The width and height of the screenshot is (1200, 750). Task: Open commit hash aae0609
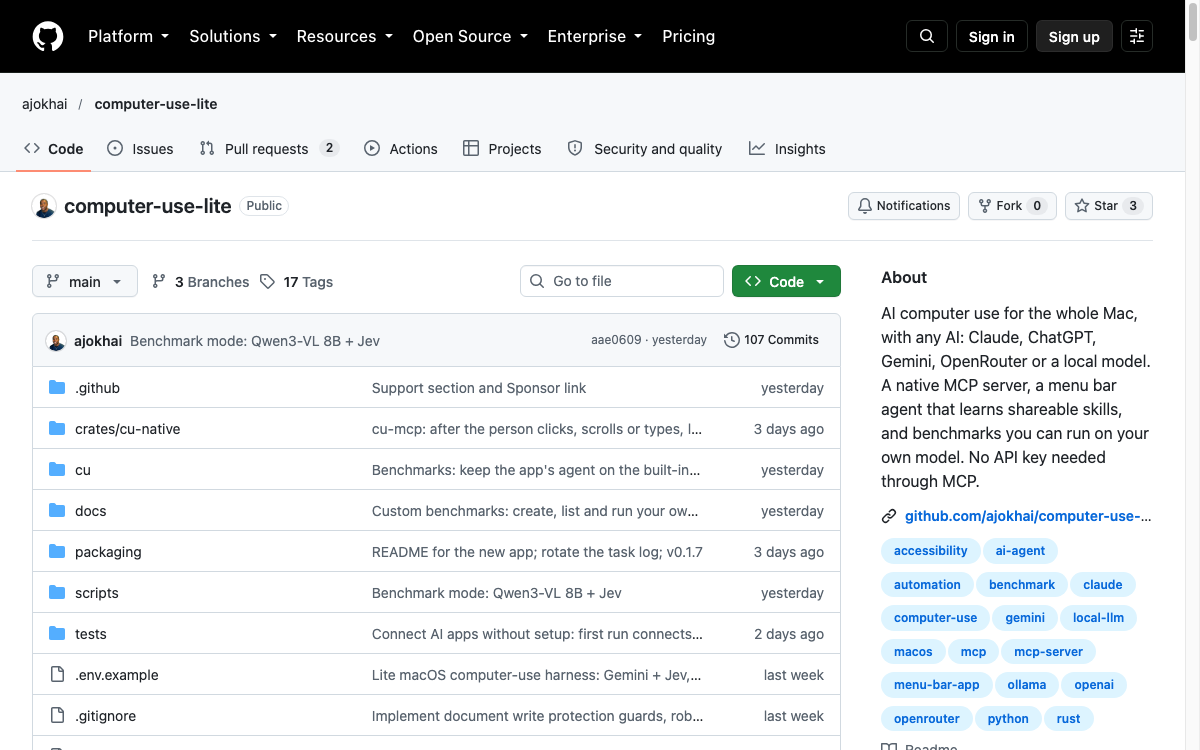coord(616,340)
